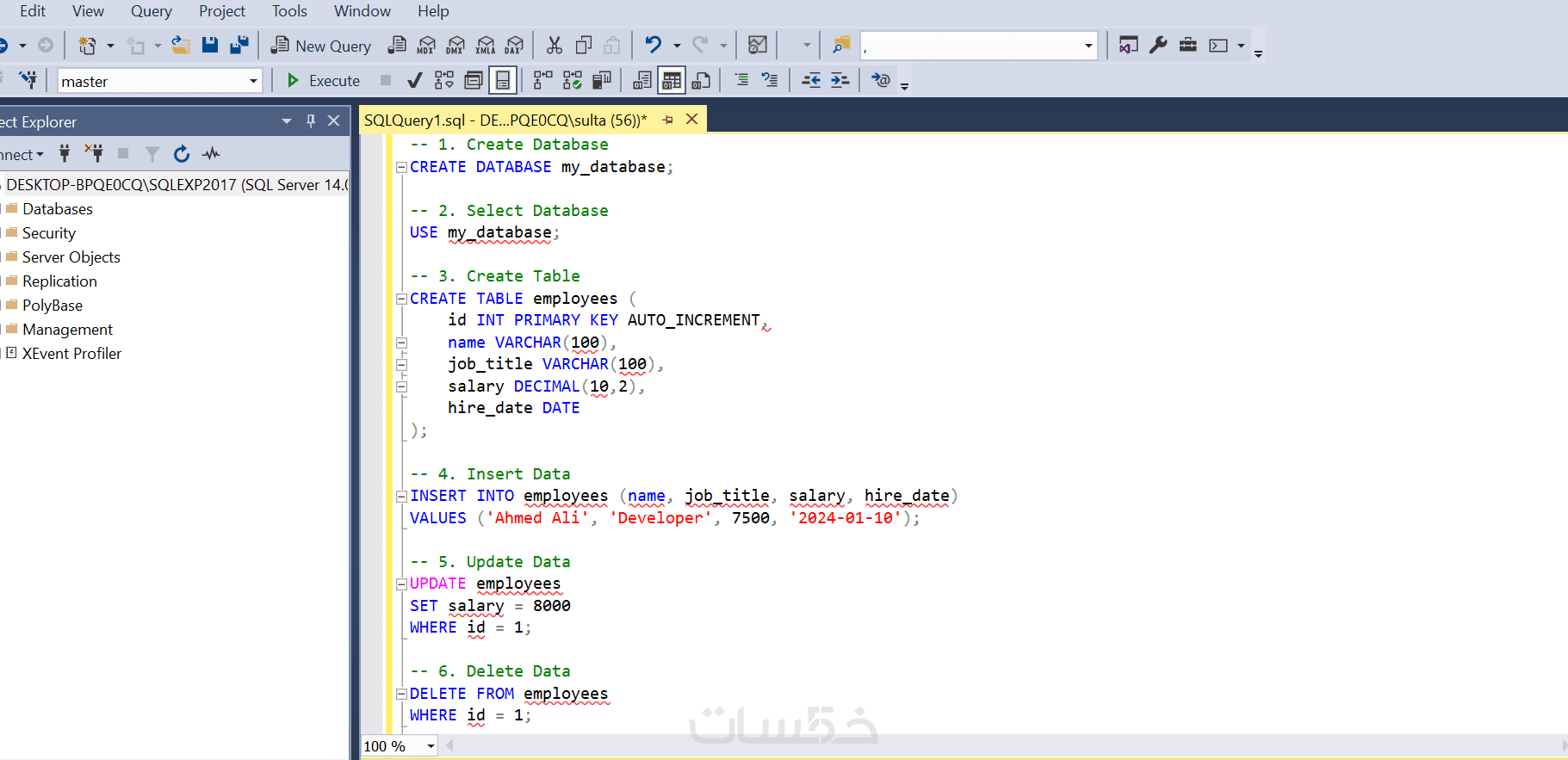Open the Help menu

click(433, 11)
